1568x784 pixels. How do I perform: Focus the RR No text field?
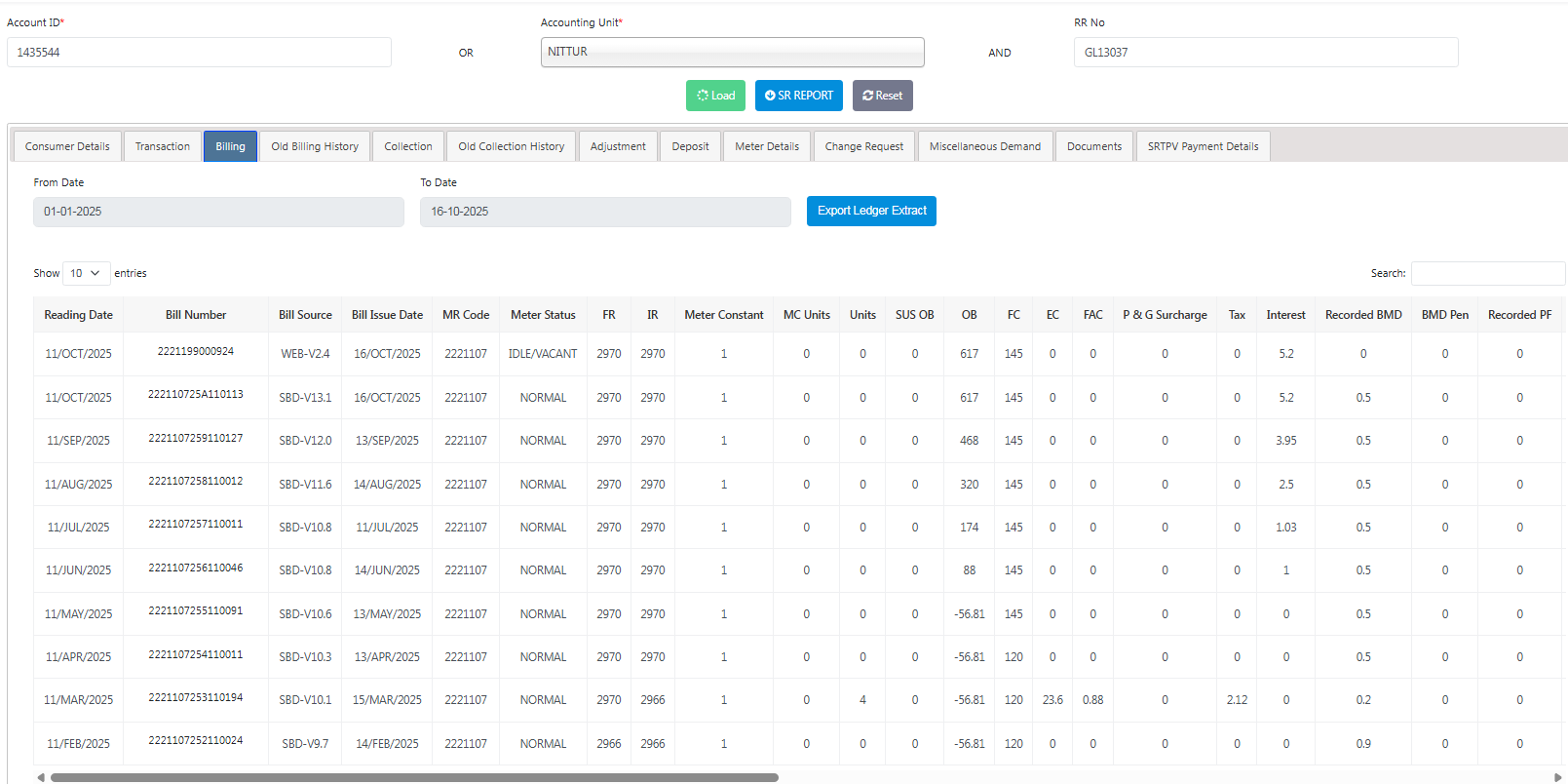point(1265,53)
